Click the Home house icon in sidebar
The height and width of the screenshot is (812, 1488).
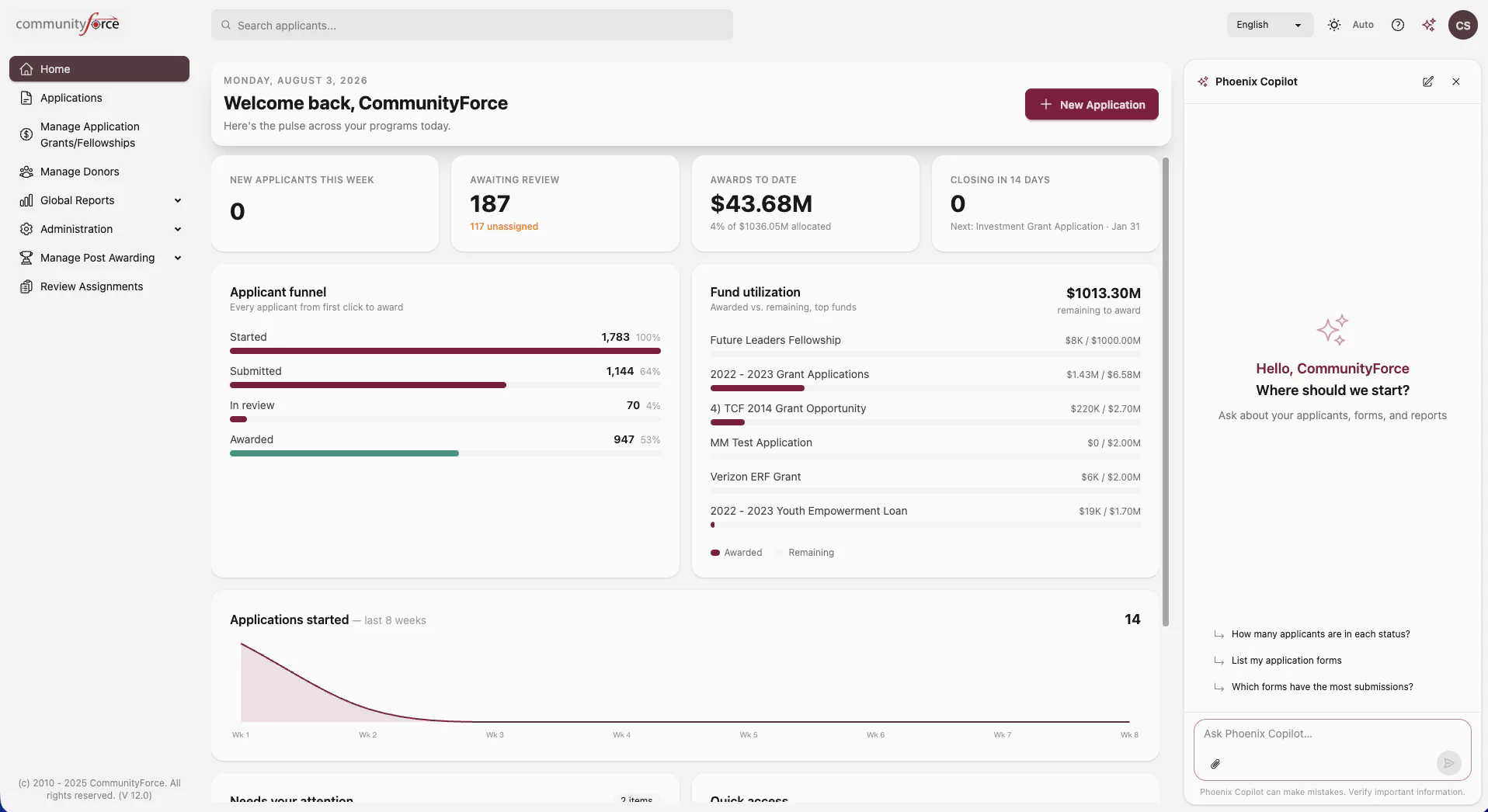(x=26, y=69)
